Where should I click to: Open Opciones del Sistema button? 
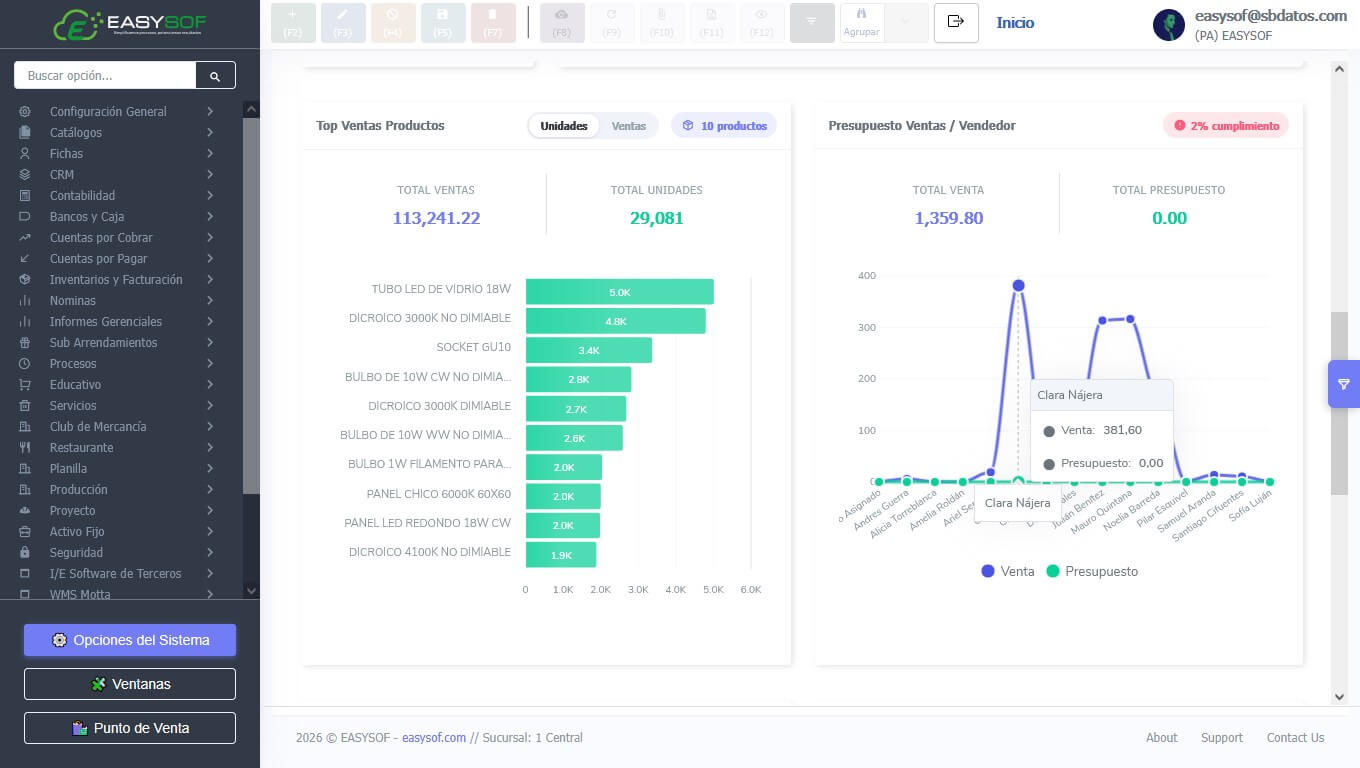click(x=130, y=640)
